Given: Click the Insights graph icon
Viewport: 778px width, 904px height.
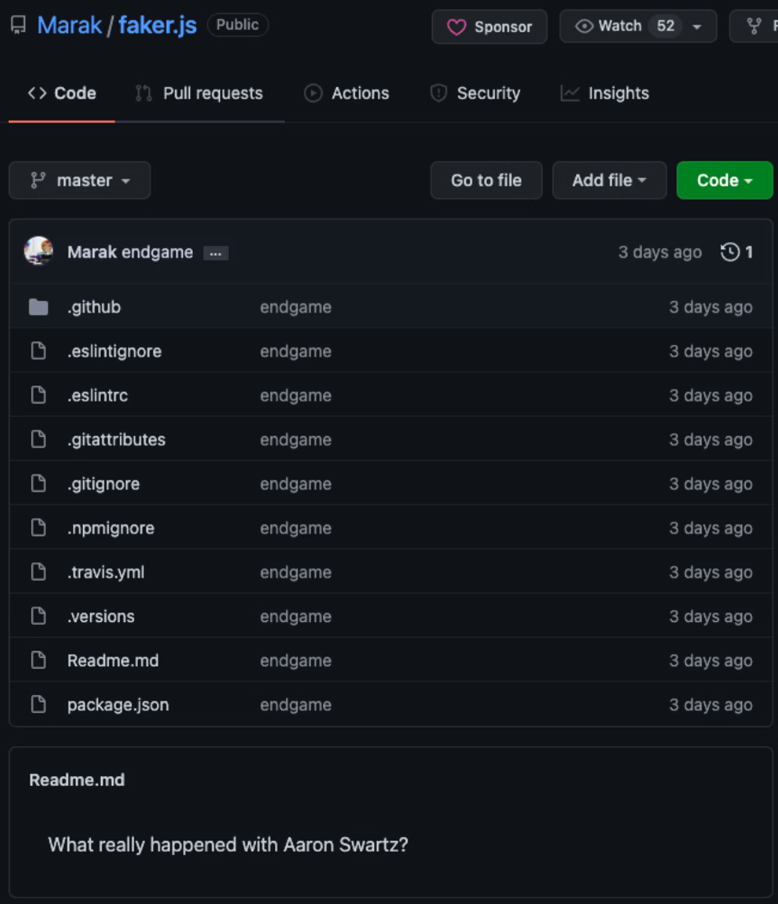Looking at the screenshot, I should pyautogui.click(x=570, y=93).
